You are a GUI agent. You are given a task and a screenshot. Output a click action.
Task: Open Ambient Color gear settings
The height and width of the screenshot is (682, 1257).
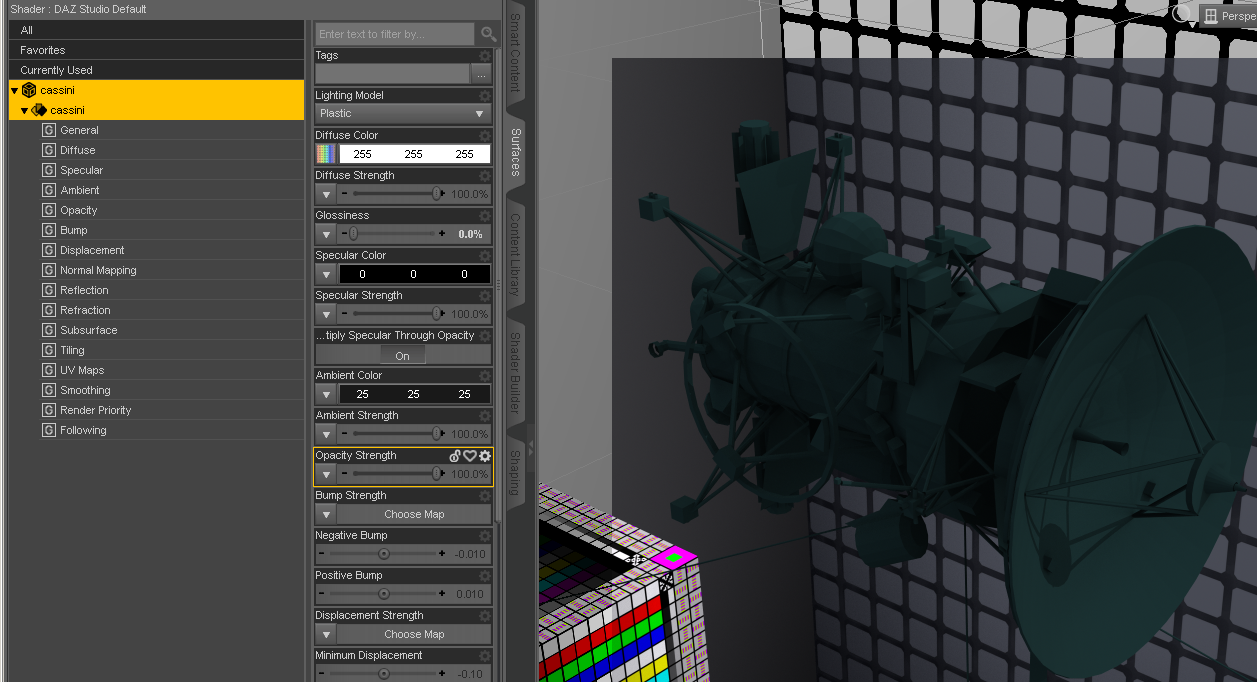(x=485, y=375)
